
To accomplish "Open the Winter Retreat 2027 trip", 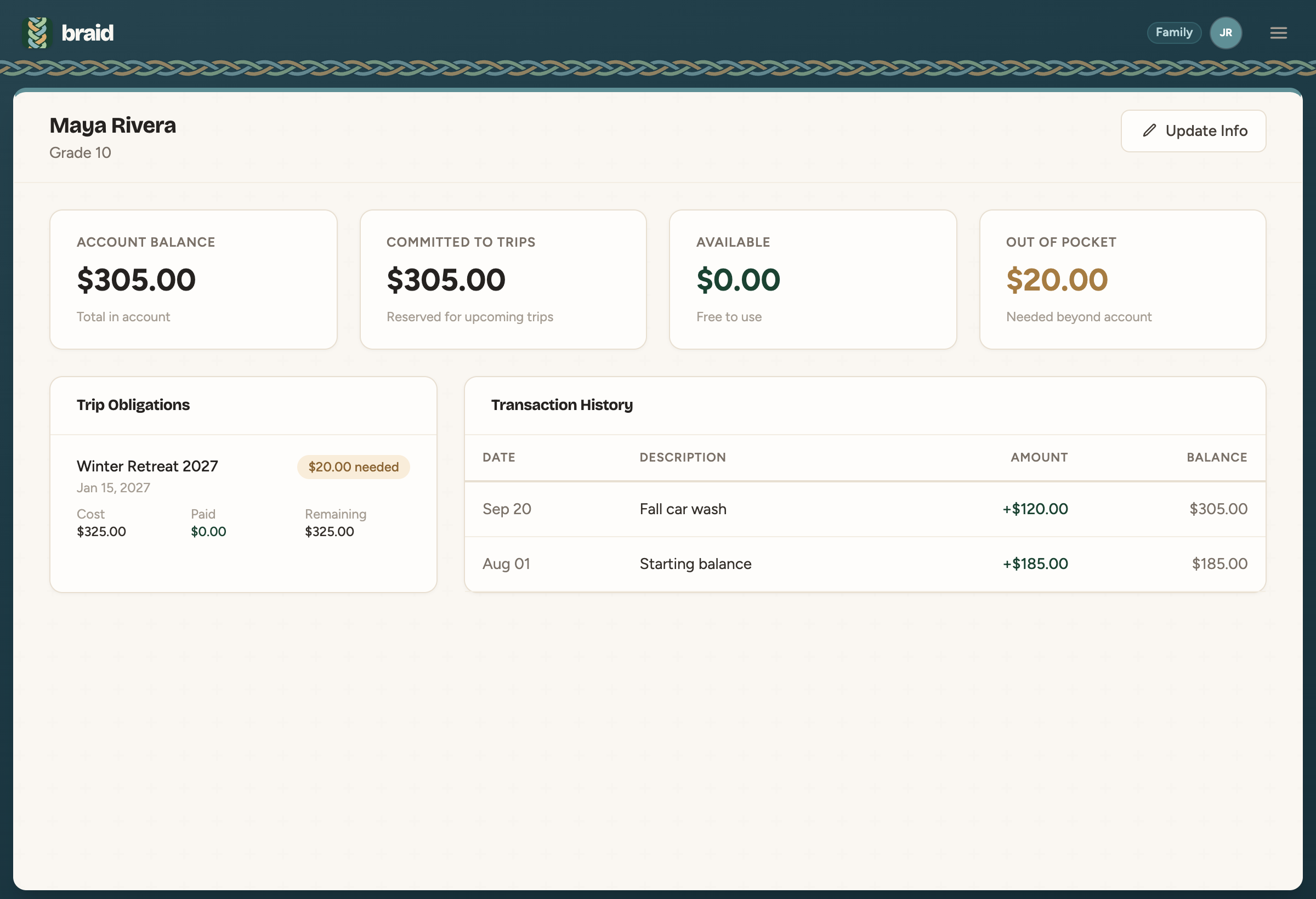I will (148, 466).
